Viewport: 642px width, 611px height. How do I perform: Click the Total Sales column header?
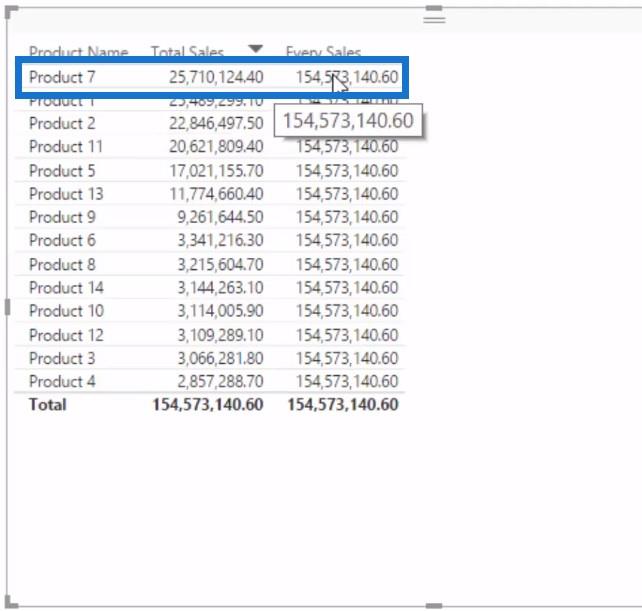coord(187,51)
